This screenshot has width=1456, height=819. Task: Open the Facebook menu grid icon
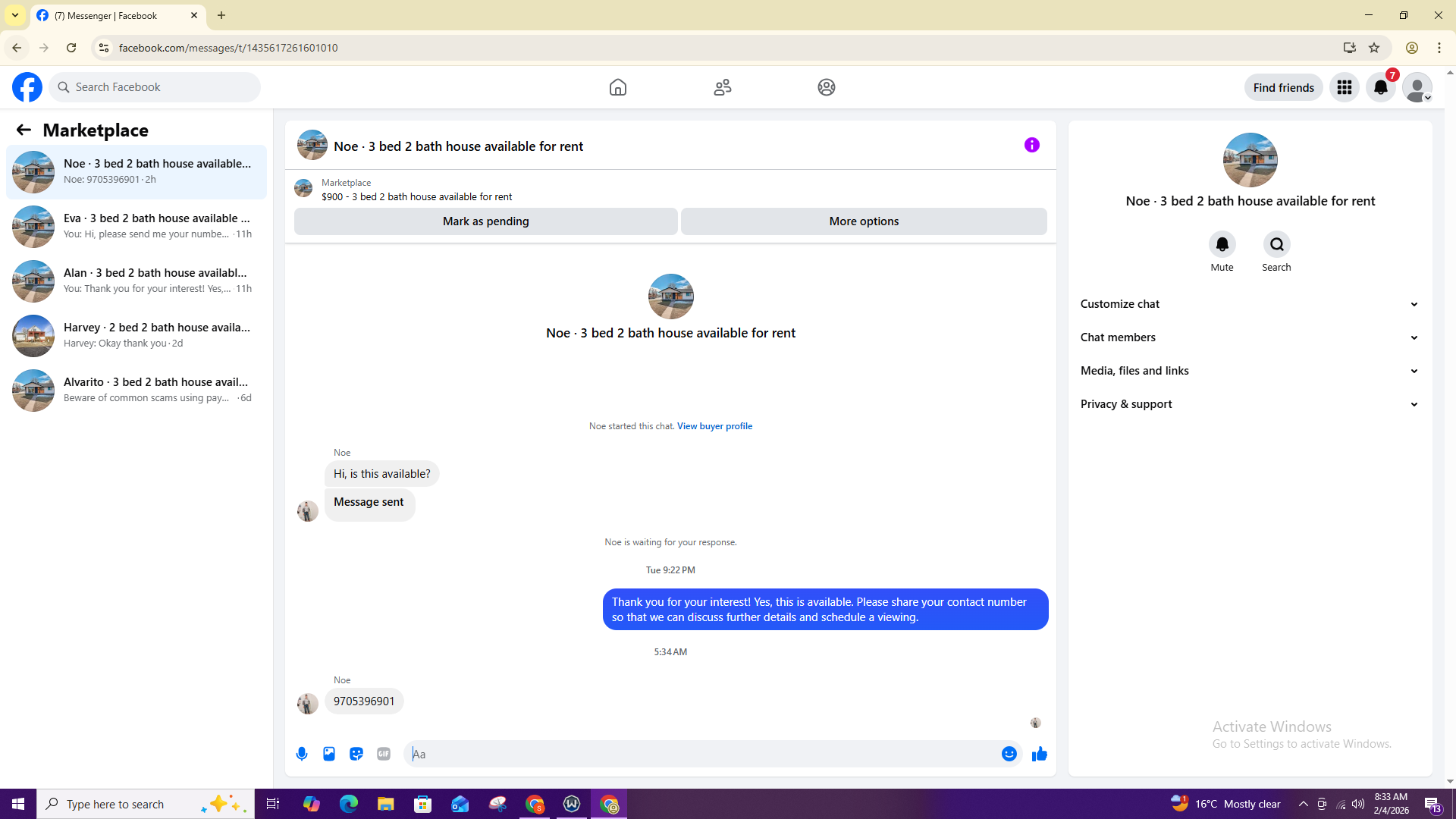(x=1344, y=87)
